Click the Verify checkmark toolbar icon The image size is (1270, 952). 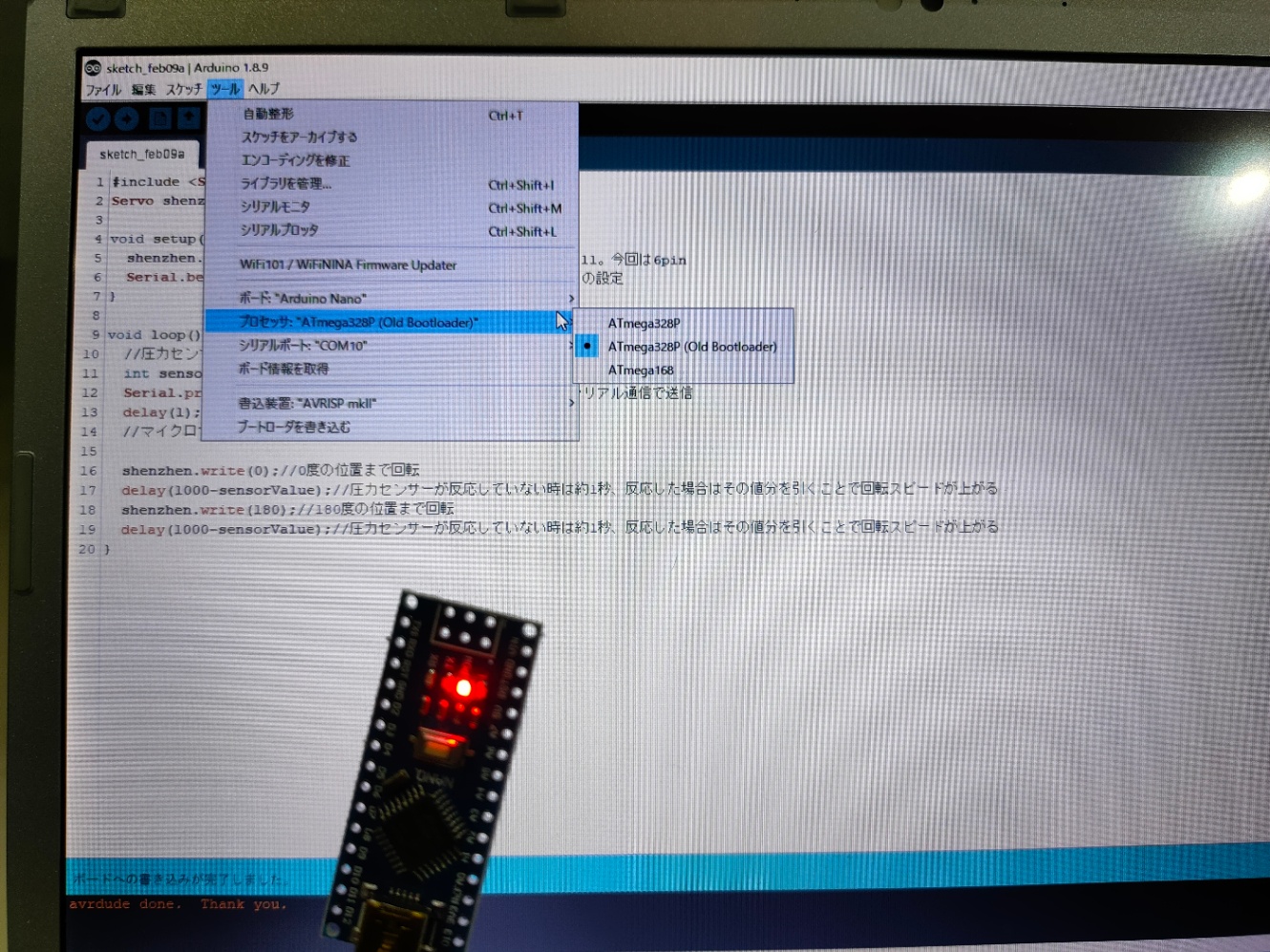[x=98, y=119]
